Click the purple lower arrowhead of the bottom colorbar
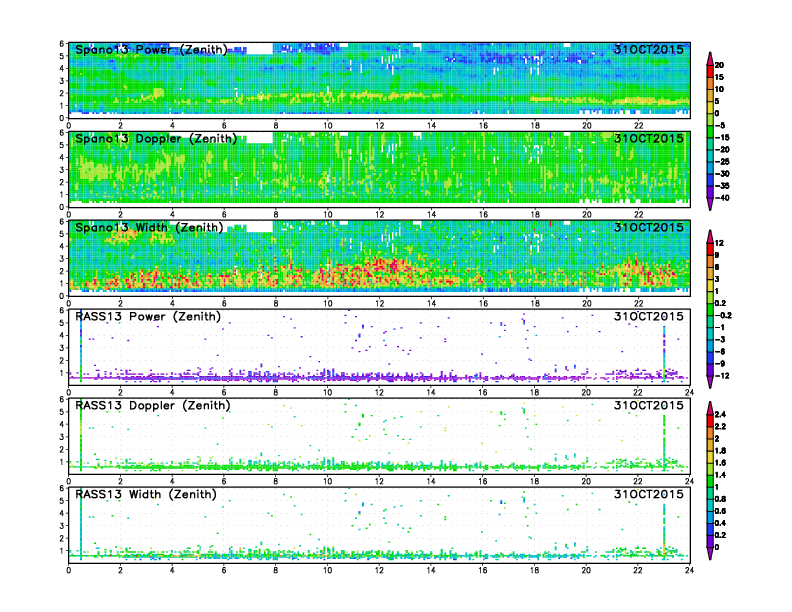Screen dimensions: 792x612 [x=710, y=553]
